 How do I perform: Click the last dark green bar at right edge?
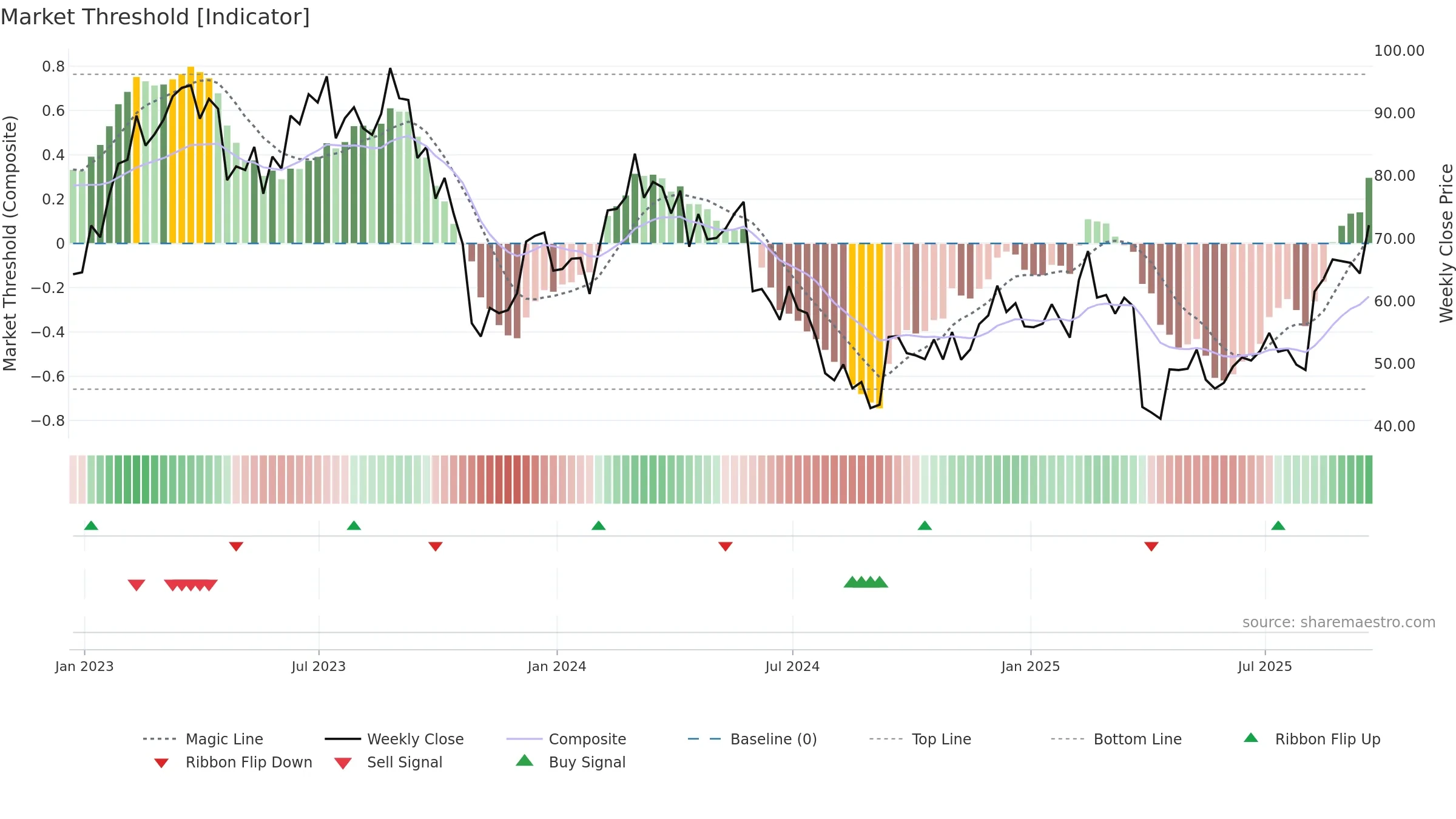[x=1369, y=211]
